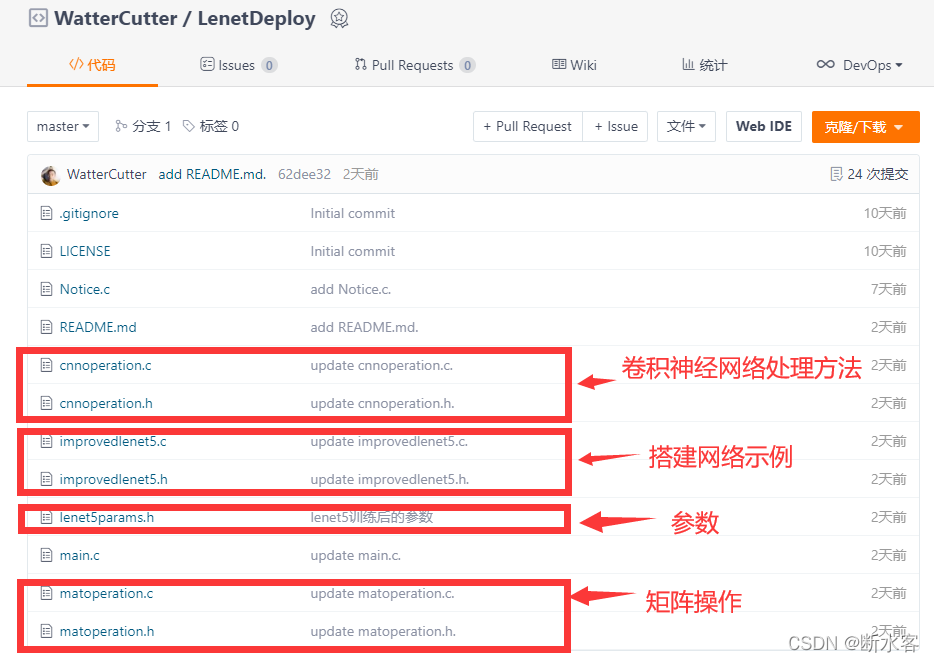Click the update main.c. commit message
This screenshot has width=934, height=662.
pos(356,555)
